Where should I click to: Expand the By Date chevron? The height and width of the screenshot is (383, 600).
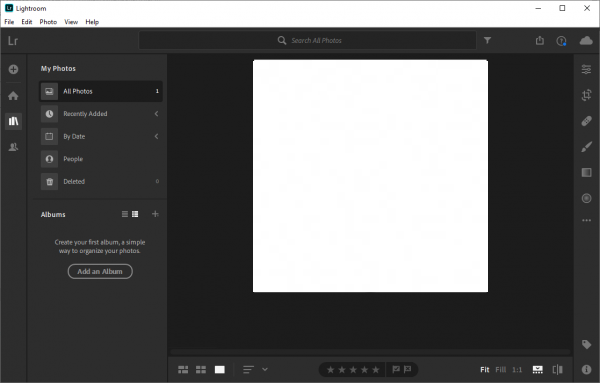pyautogui.click(x=157, y=136)
